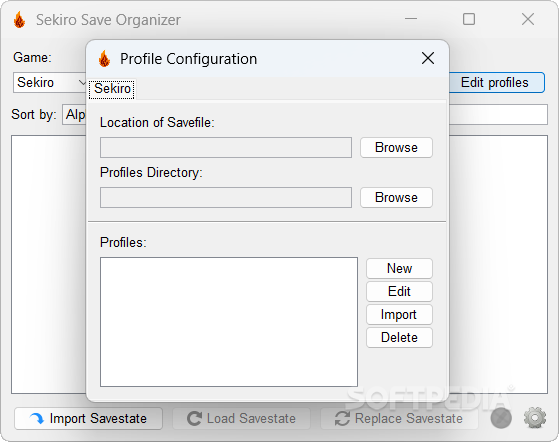
Task: Click the flame icon in Profile Configuration title
Action: click(104, 59)
